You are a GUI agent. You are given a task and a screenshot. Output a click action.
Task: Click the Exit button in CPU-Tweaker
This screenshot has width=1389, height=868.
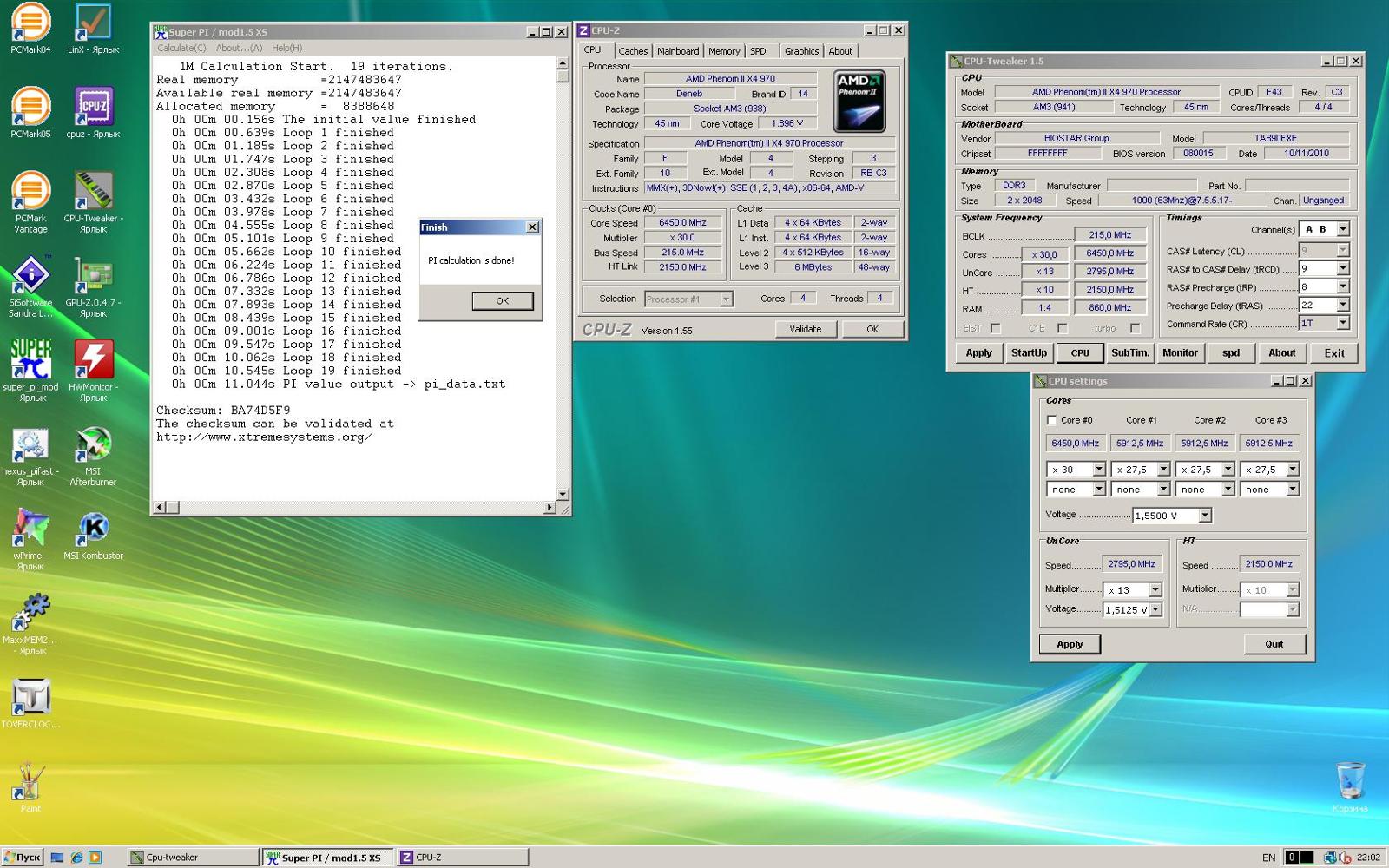[x=1334, y=353]
